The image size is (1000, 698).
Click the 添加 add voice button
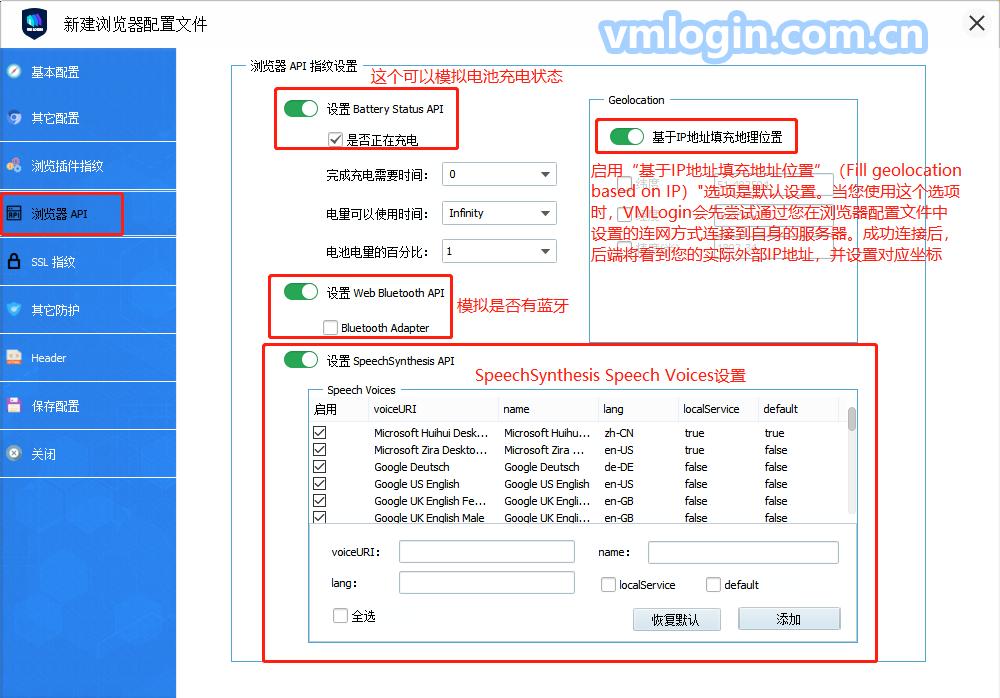coord(788,619)
